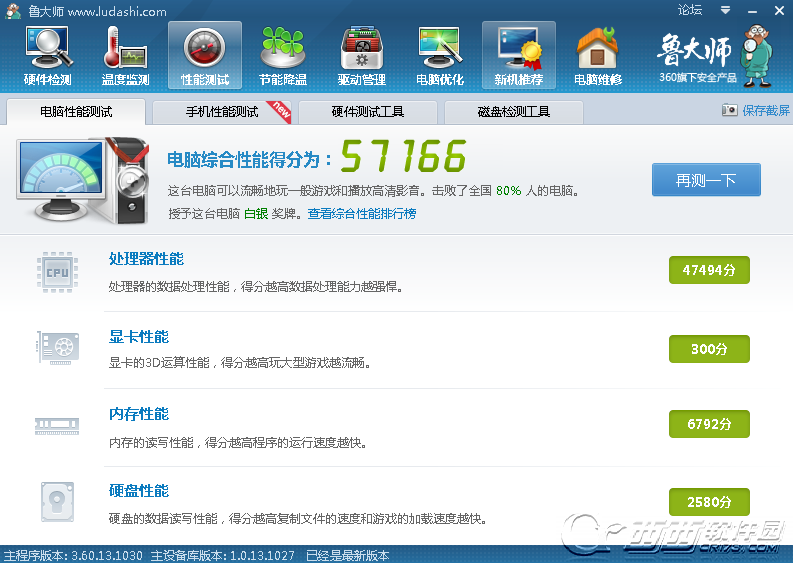Click the 论坛 forum link
This screenshot has height=563, width=793.
[x=690, y=10]
